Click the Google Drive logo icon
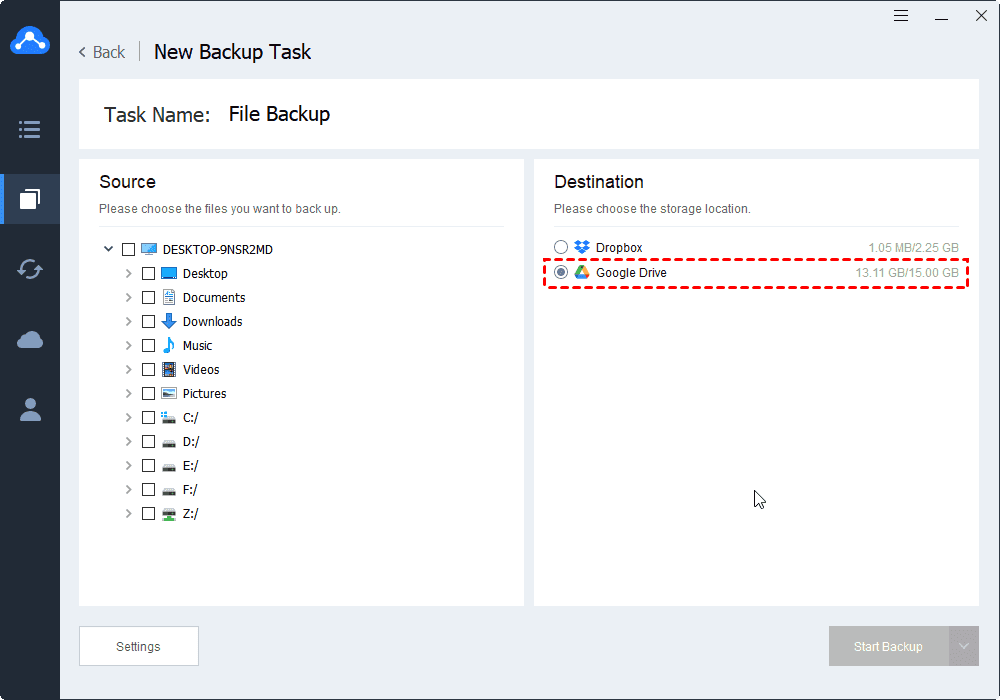1000x700 pixels. click(x=582, y=272)
